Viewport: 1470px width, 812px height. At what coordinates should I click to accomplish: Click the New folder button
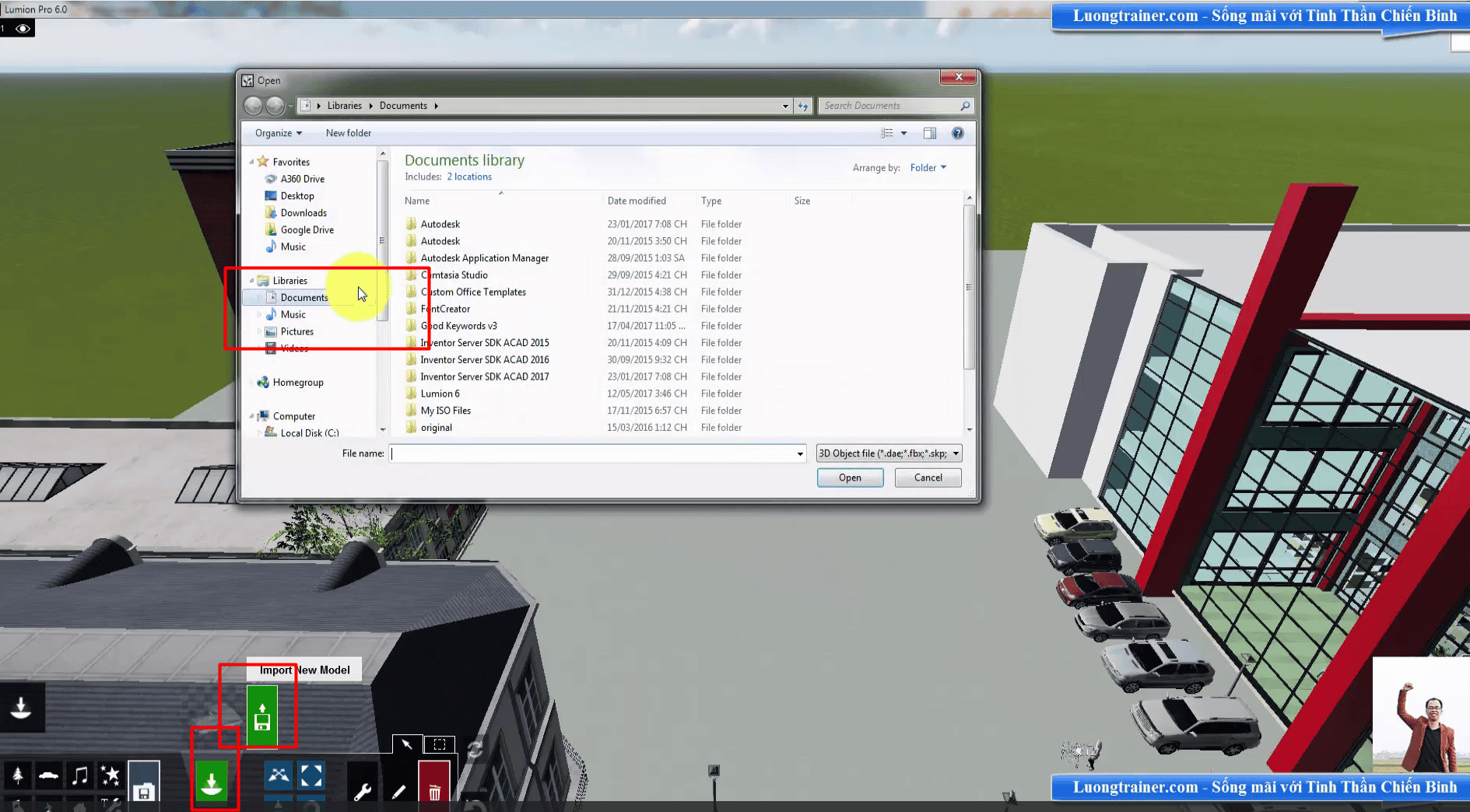coord(348,133)
